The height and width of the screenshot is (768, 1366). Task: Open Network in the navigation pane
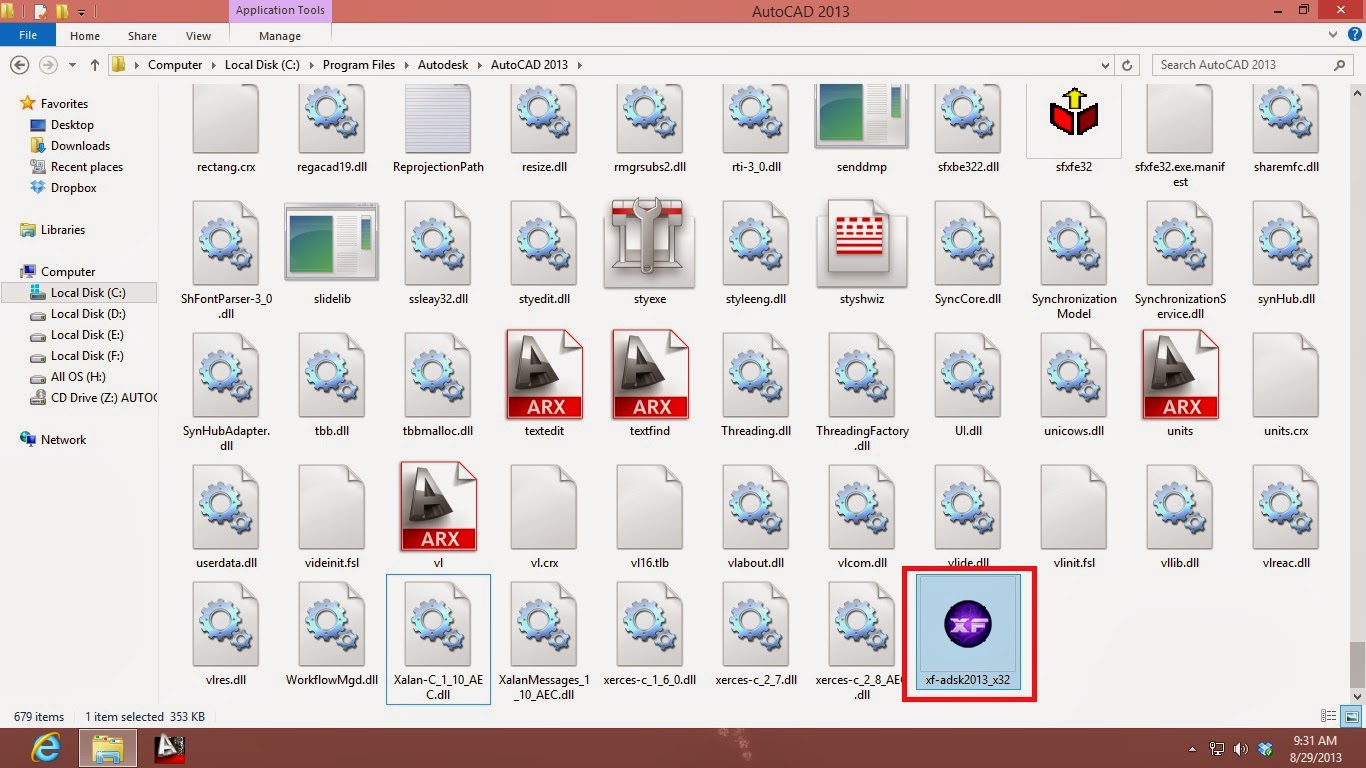coord(64,440)
